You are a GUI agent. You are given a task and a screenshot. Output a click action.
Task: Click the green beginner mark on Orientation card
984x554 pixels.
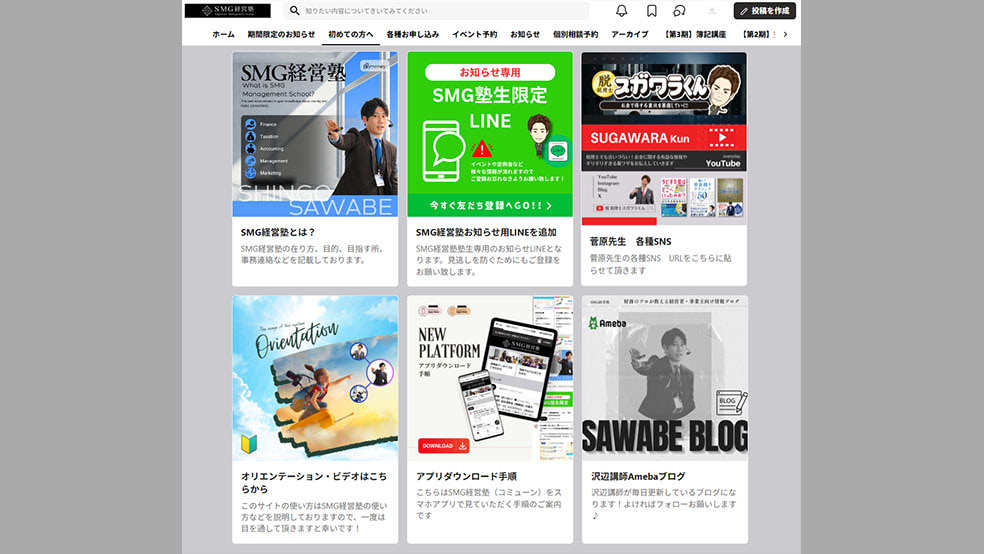tap(247, 444)
